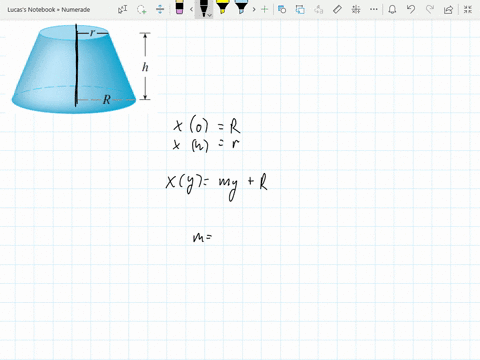The height and width of the screenshot is (360, 480).
Task: Open the Share icon
Action: pos(449,9)
